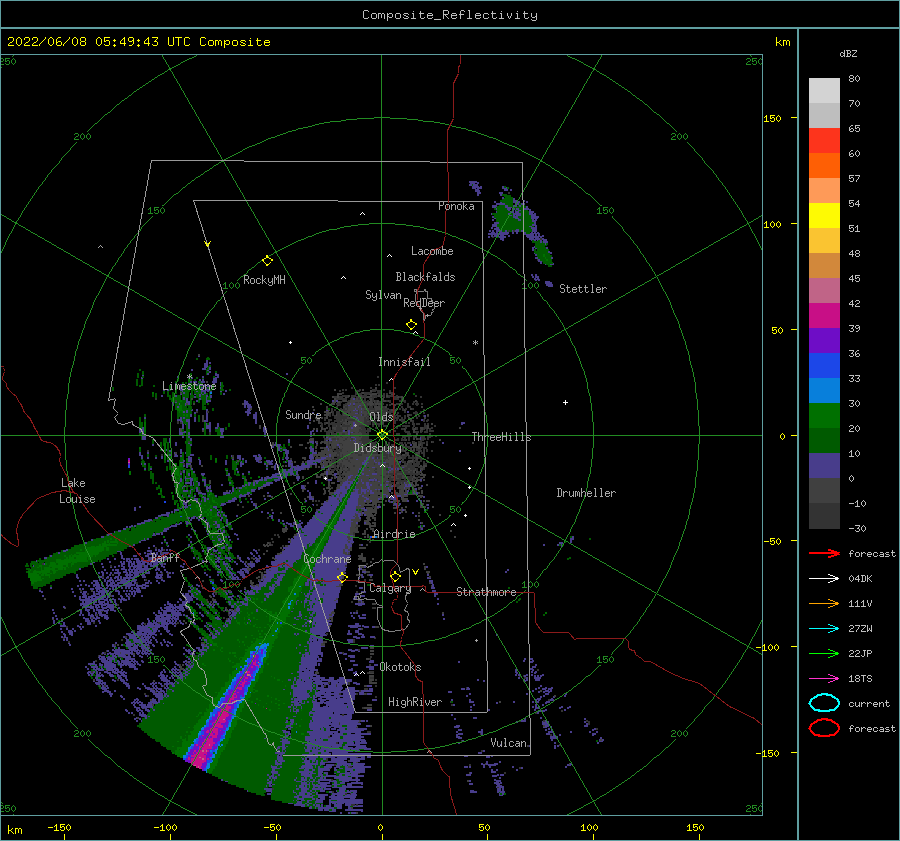Click the white plus marker north of Drumheller
The height and width of the screenshot is (841, 900).
[565, 402]
